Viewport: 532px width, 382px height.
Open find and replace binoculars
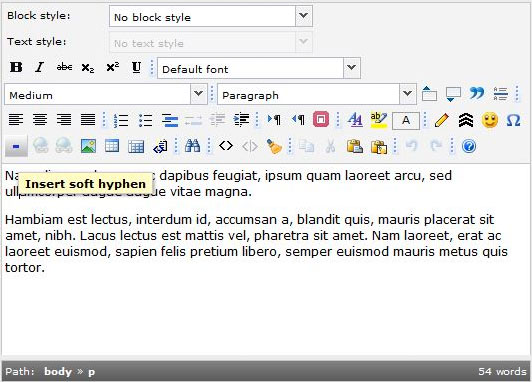pyautogui.click(x=192, y=146)
